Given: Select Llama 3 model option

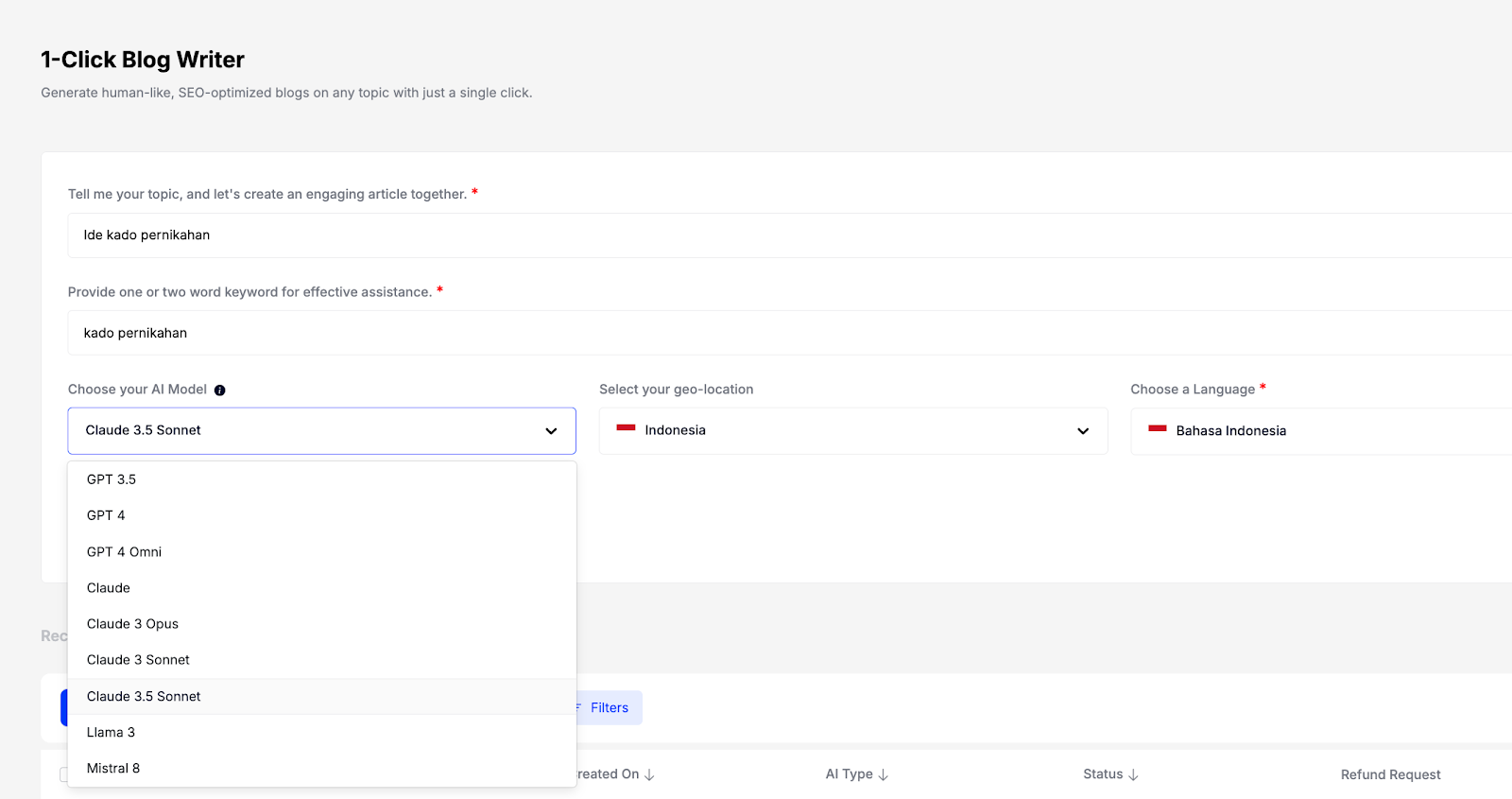Looking at the screenshot, I should (321, 733).
